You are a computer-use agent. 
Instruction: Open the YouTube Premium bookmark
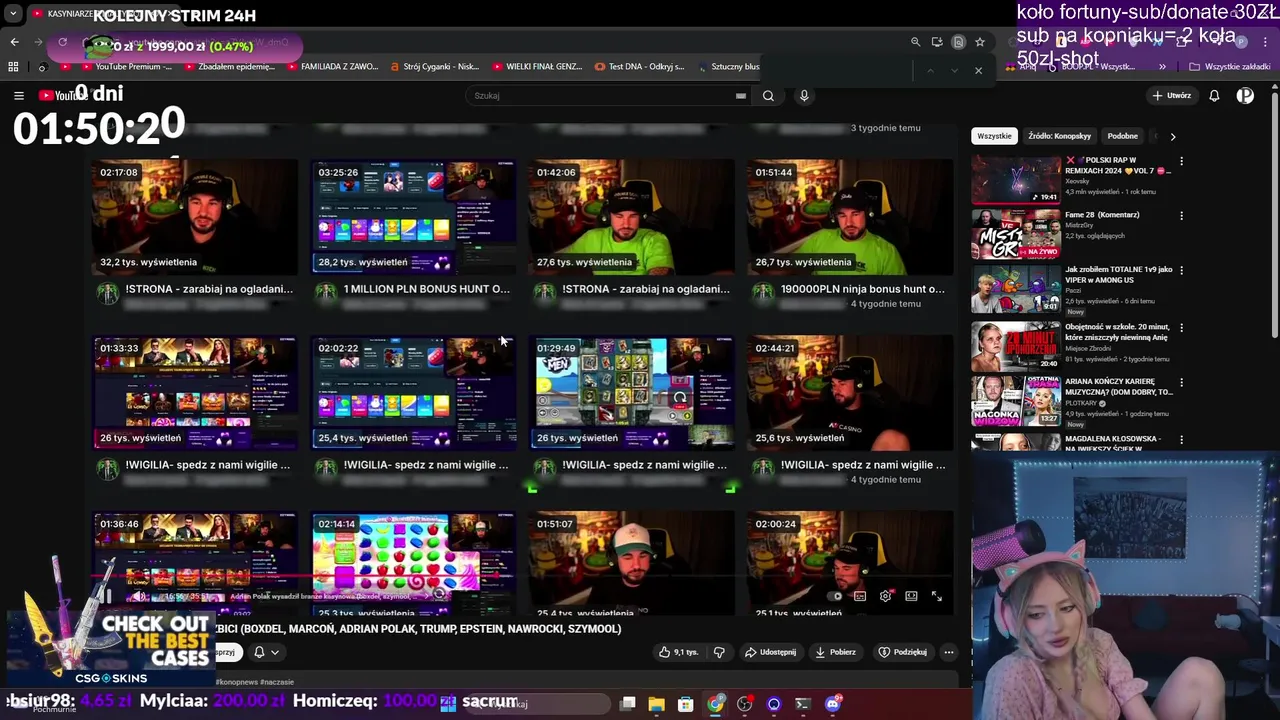[126, 67]
